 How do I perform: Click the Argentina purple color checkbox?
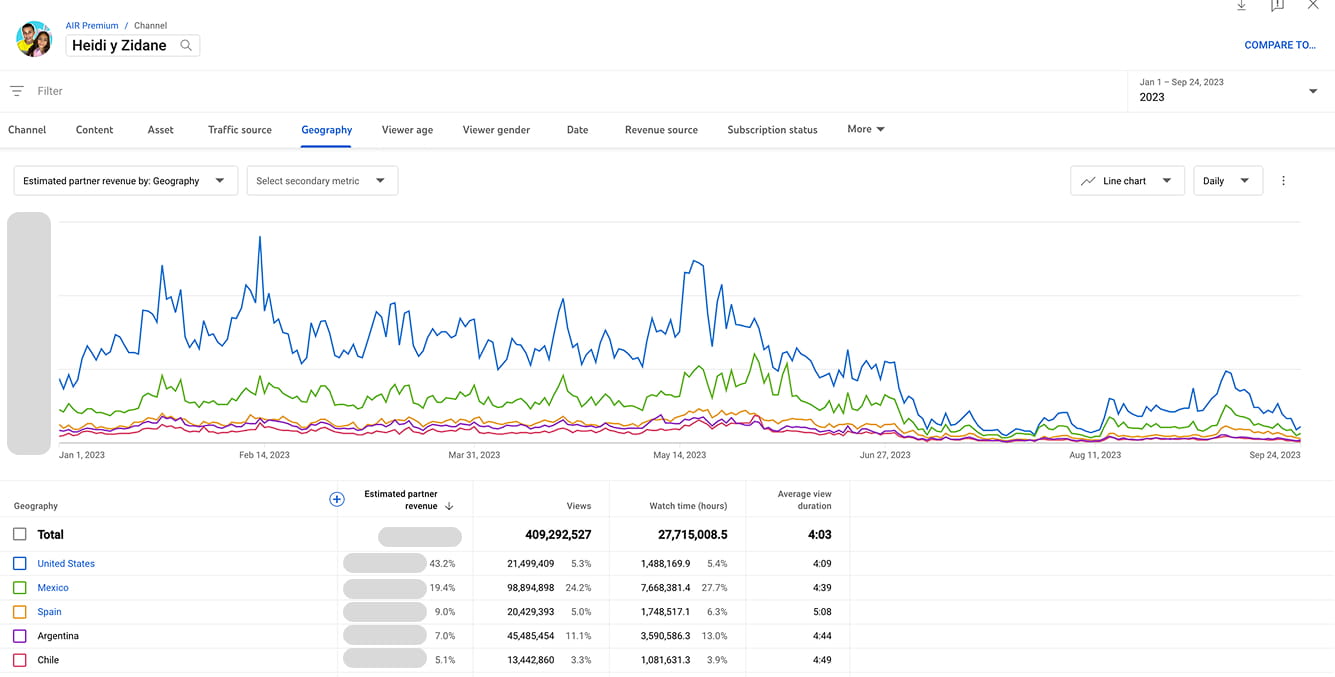click(20, 636)
